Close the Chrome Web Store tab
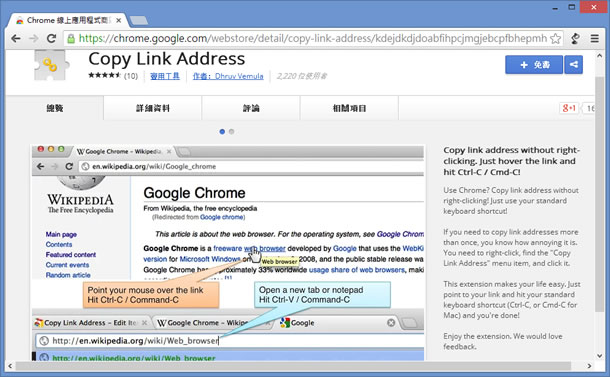 click(x=119, y=20)
